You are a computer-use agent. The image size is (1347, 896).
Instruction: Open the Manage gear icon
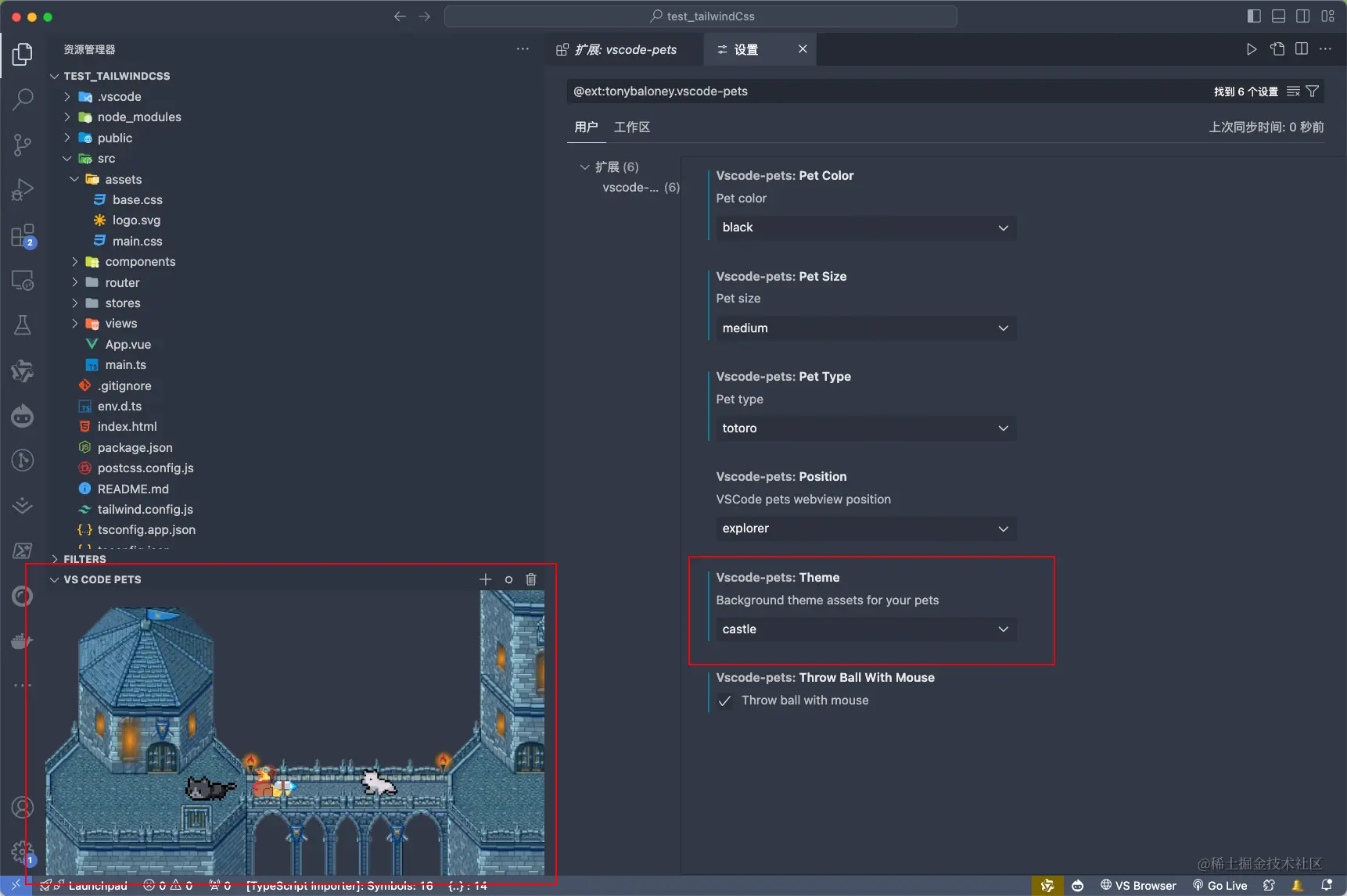point(23,852)
